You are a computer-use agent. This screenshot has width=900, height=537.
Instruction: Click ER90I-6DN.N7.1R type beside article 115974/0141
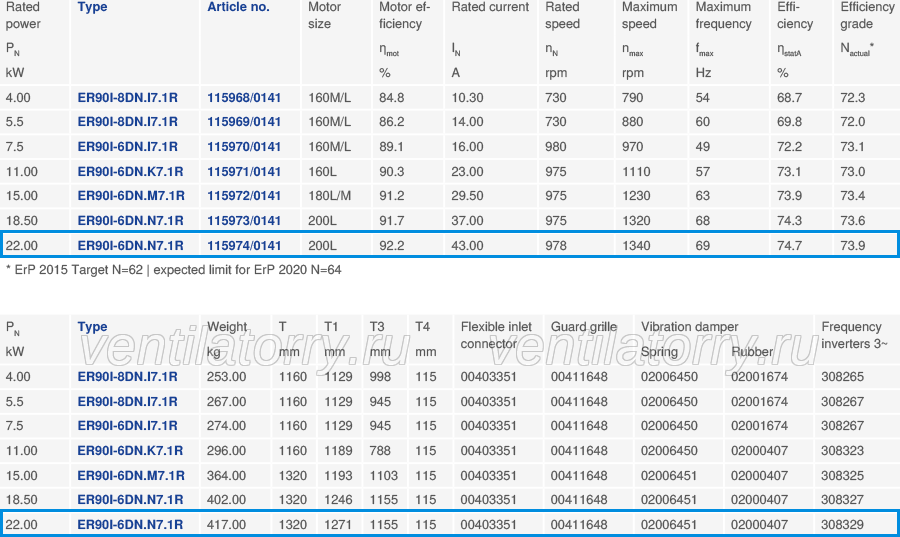[x=130, y=246]
